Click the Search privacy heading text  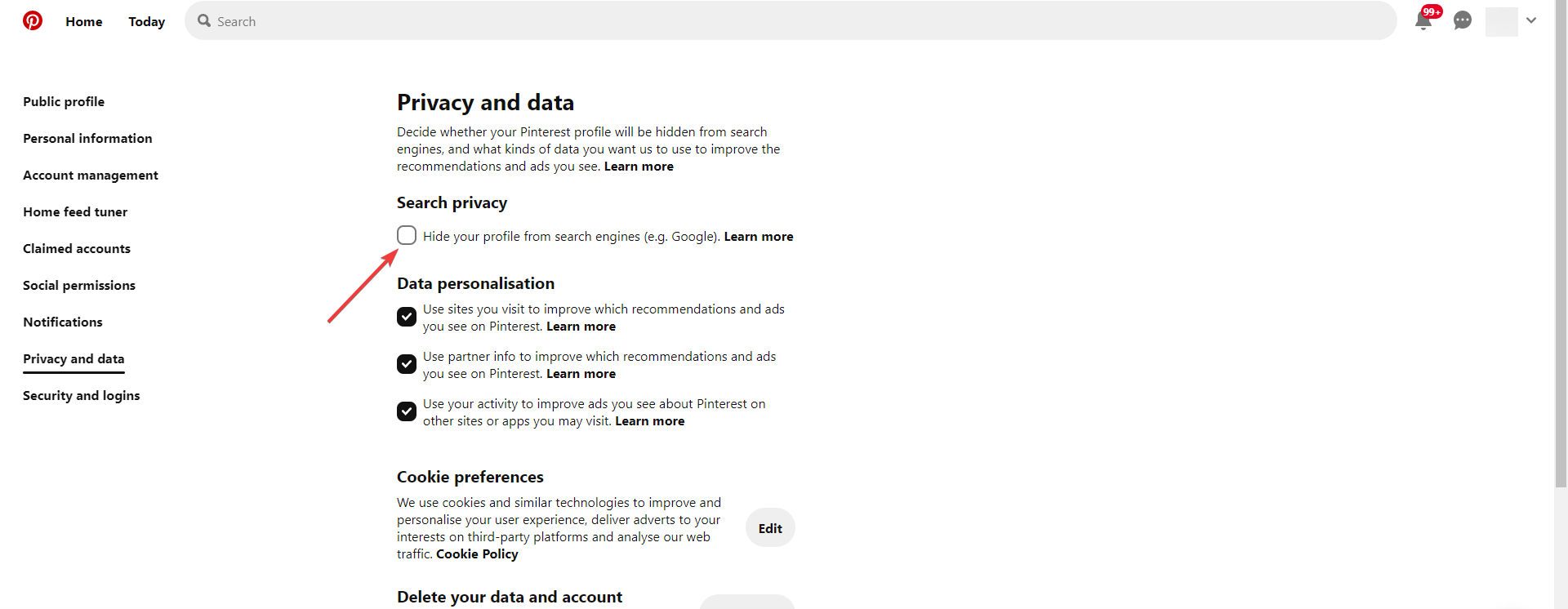pos(452,202)
